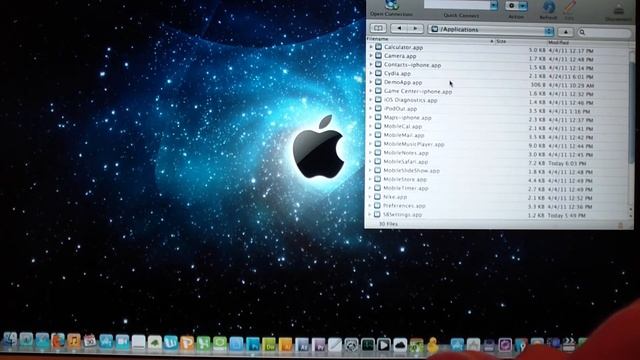Click the Calculator.app size value 5.0 KB
Viewport: 640px width, 360px height.
537,50
